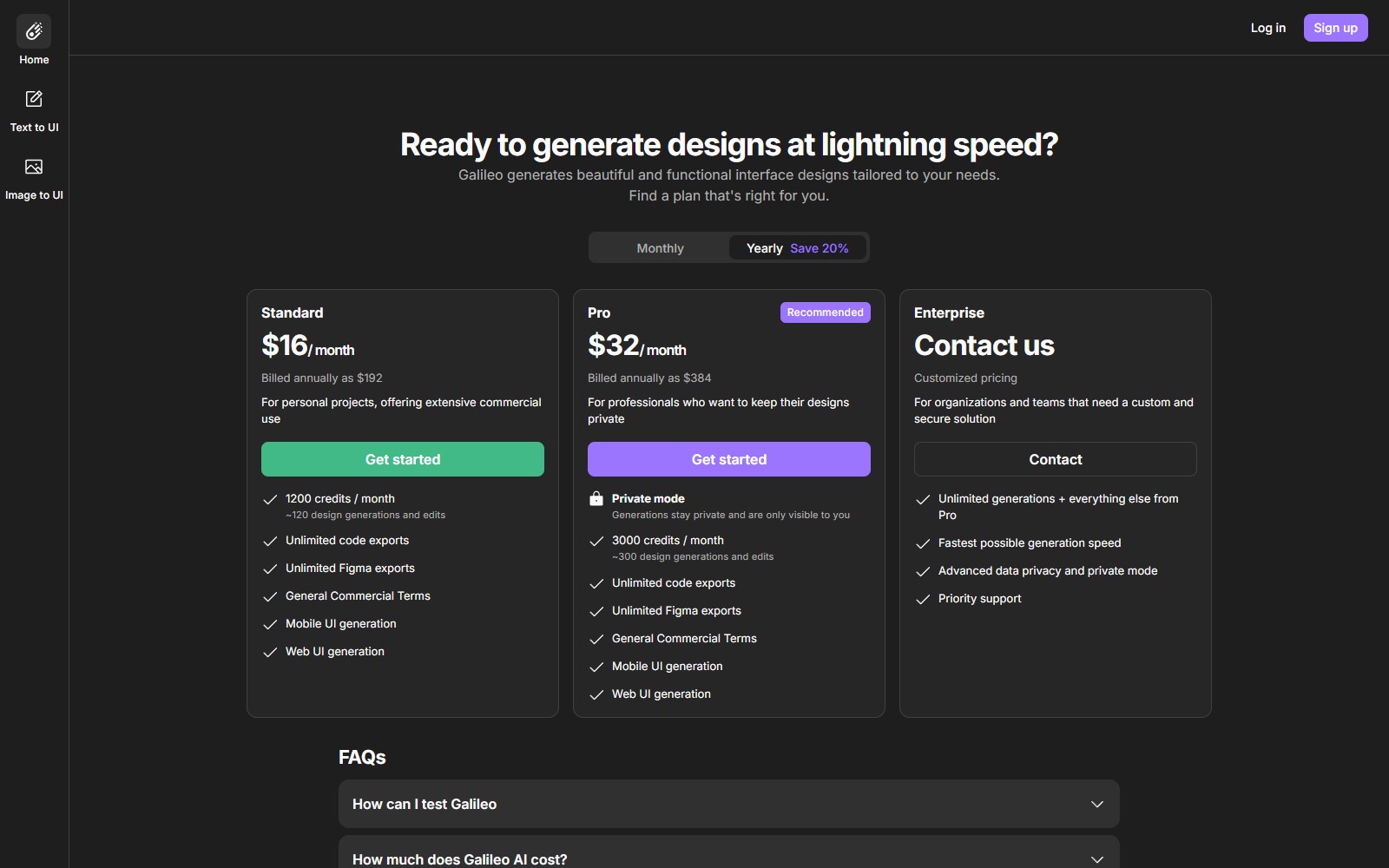The width and height of the screenshot is (1389, 868).
Task: Click the 'Standard' plan title
Action: (x=292, y=312)
